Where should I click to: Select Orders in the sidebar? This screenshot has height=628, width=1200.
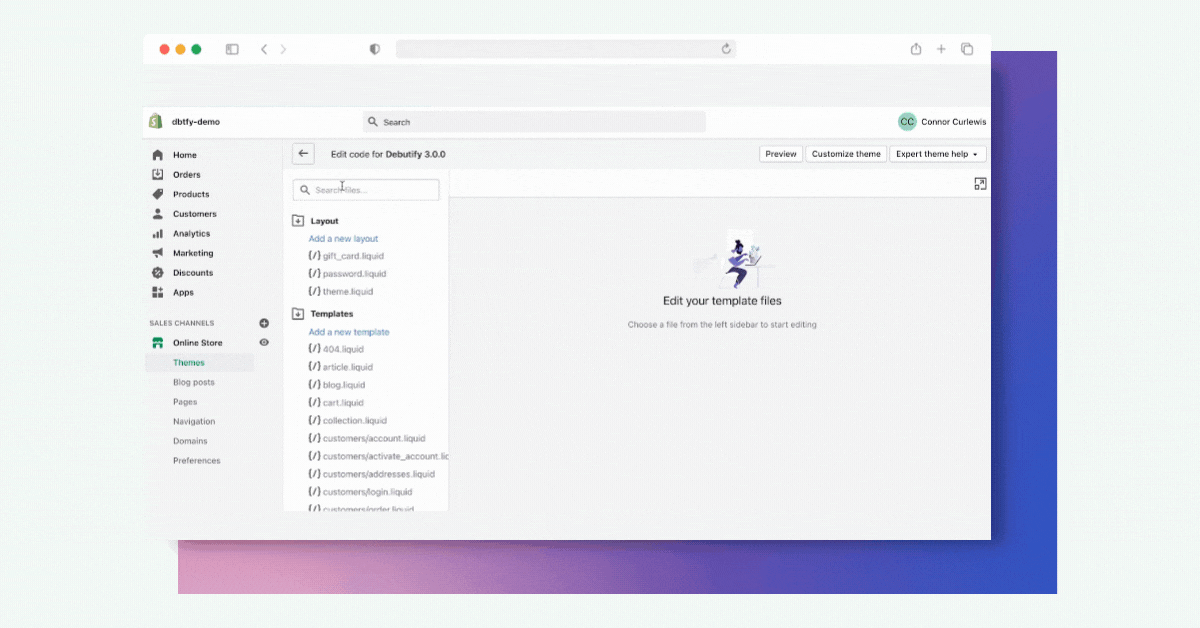(187, 175)
